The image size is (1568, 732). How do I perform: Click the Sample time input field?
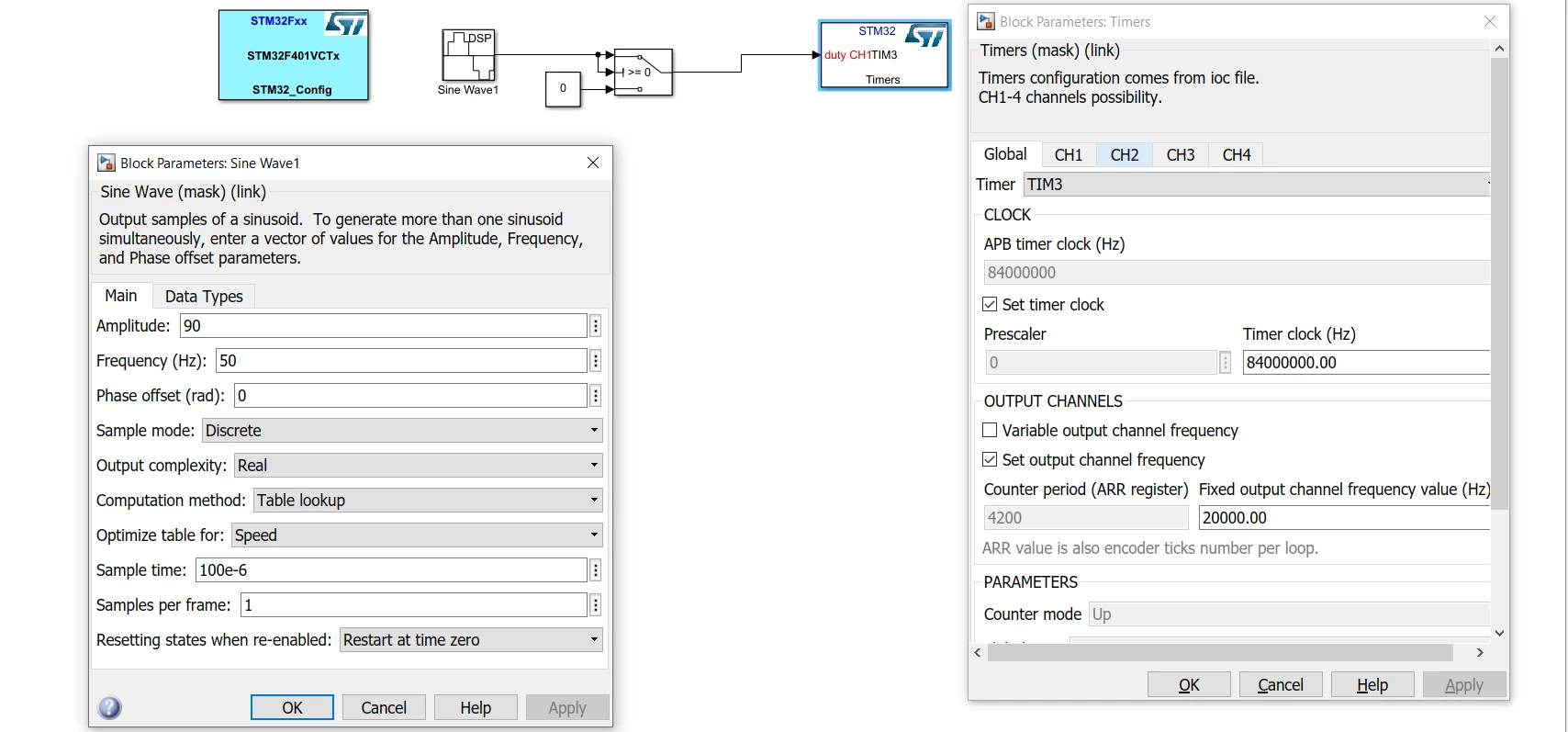coord(391,570)
